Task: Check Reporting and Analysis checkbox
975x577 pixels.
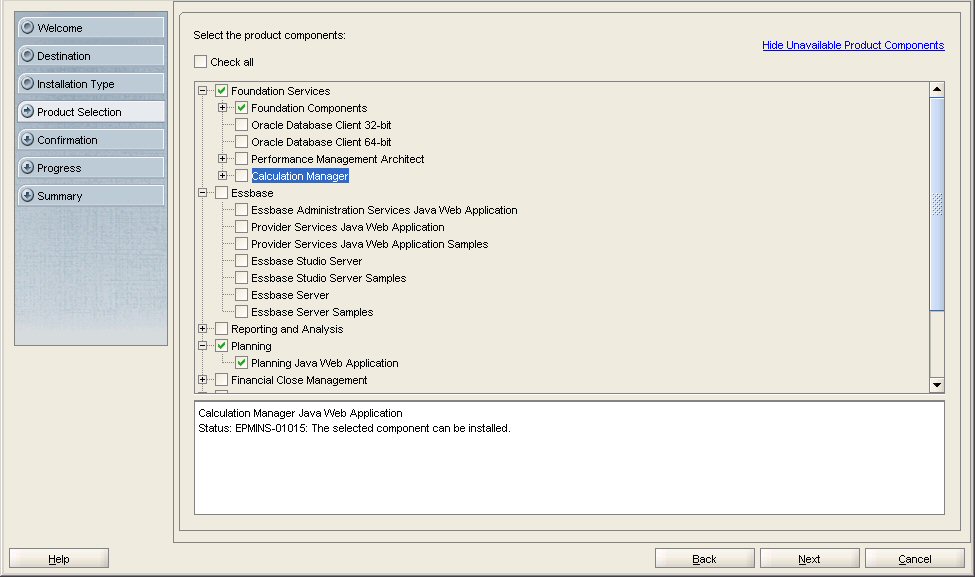Action: click(x=221, y=329)
